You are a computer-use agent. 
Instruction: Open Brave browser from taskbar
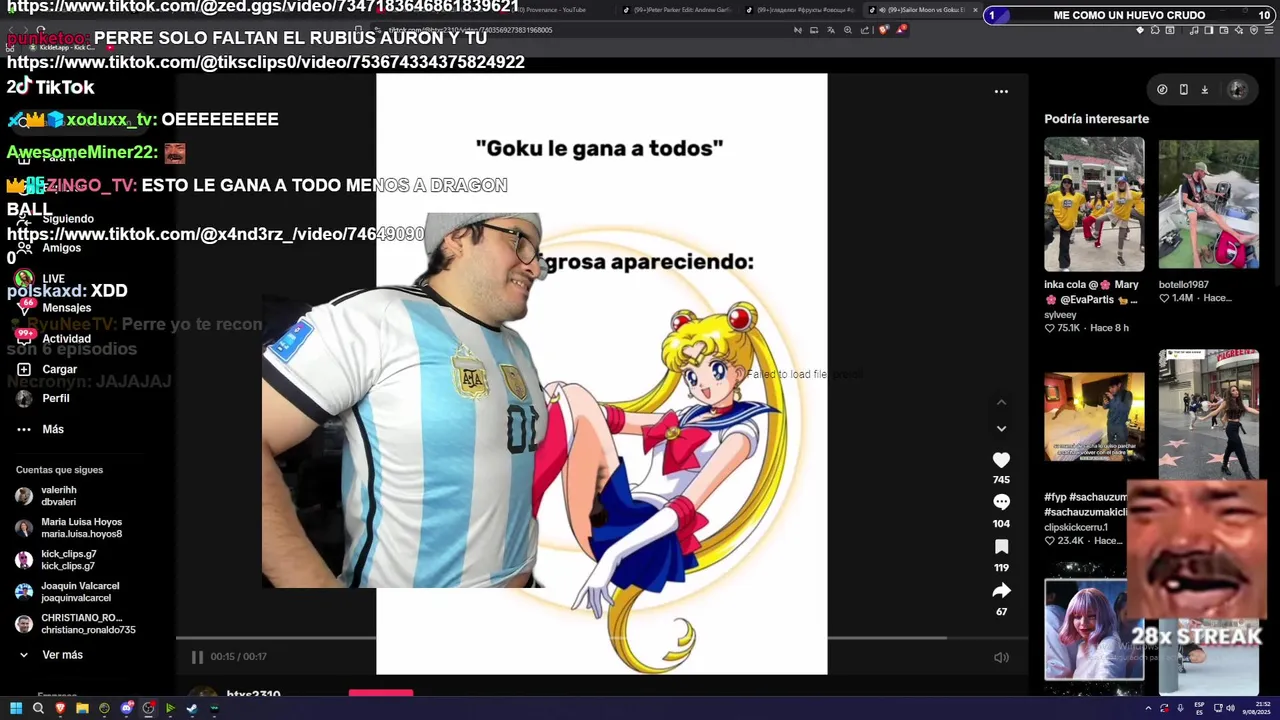click(60, 708)
